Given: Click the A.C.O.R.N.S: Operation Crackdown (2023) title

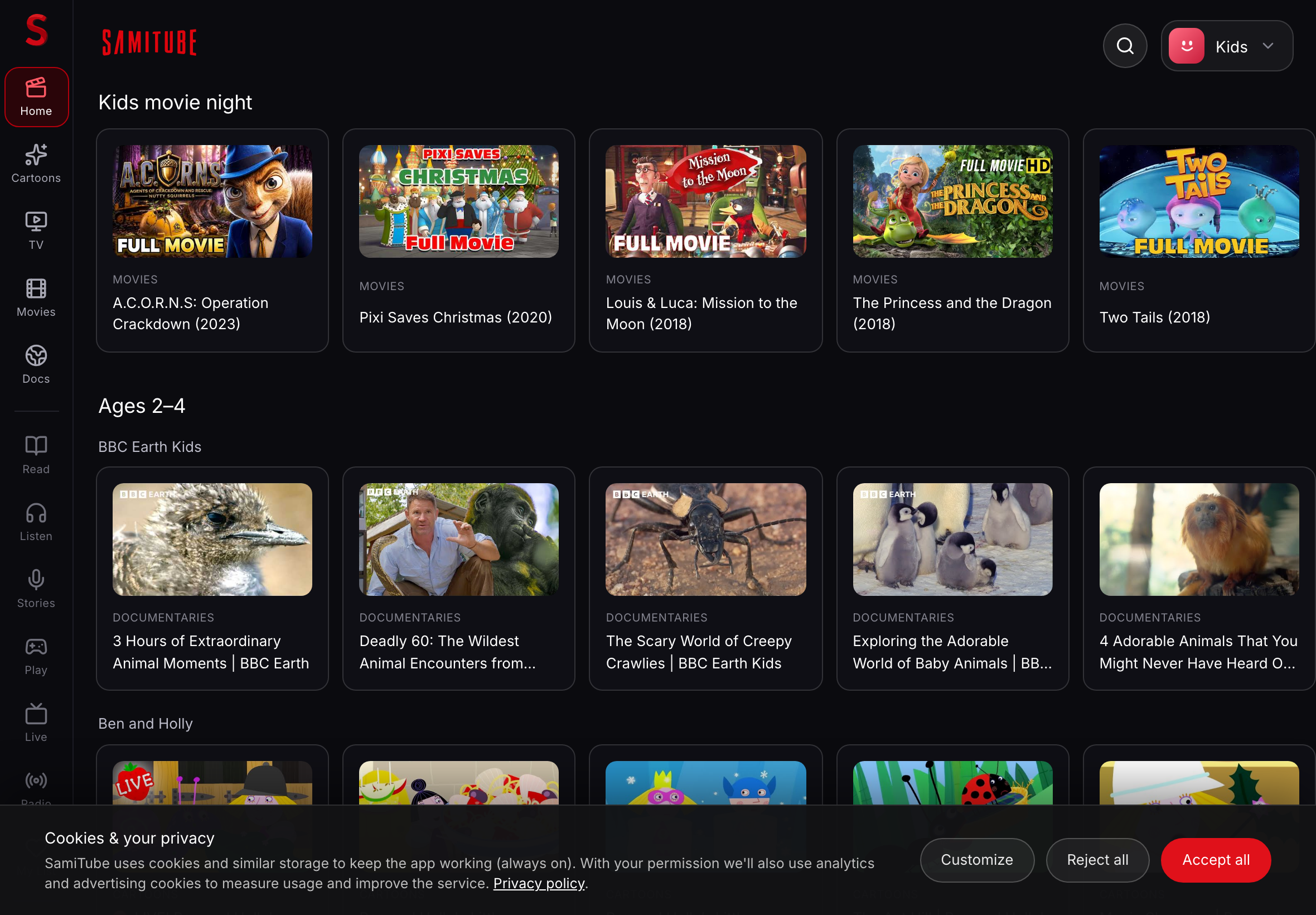Looking at the screenshot, I should tap(190, 313).
